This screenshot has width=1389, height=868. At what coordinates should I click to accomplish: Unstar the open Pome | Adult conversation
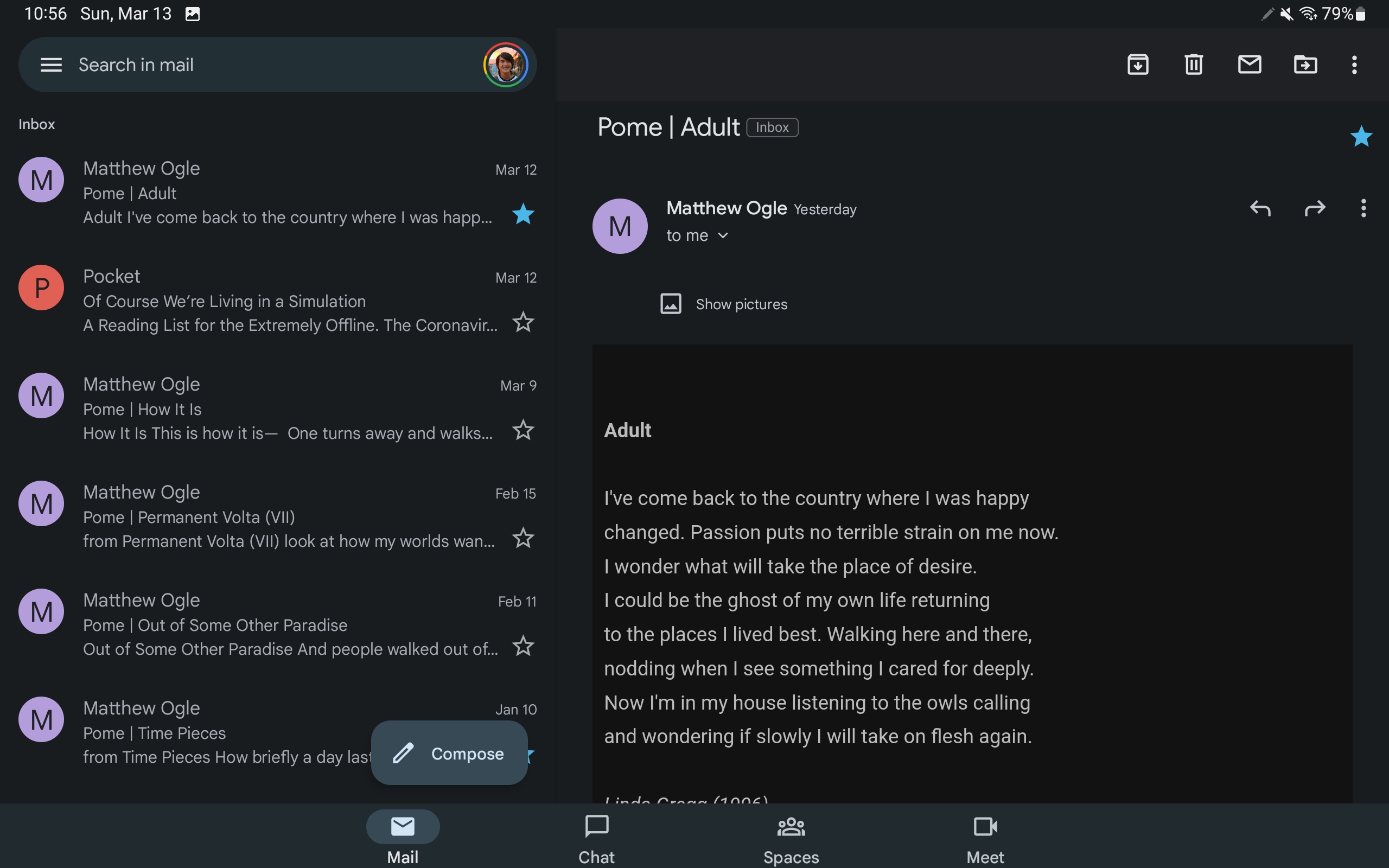click(1361, 137)
